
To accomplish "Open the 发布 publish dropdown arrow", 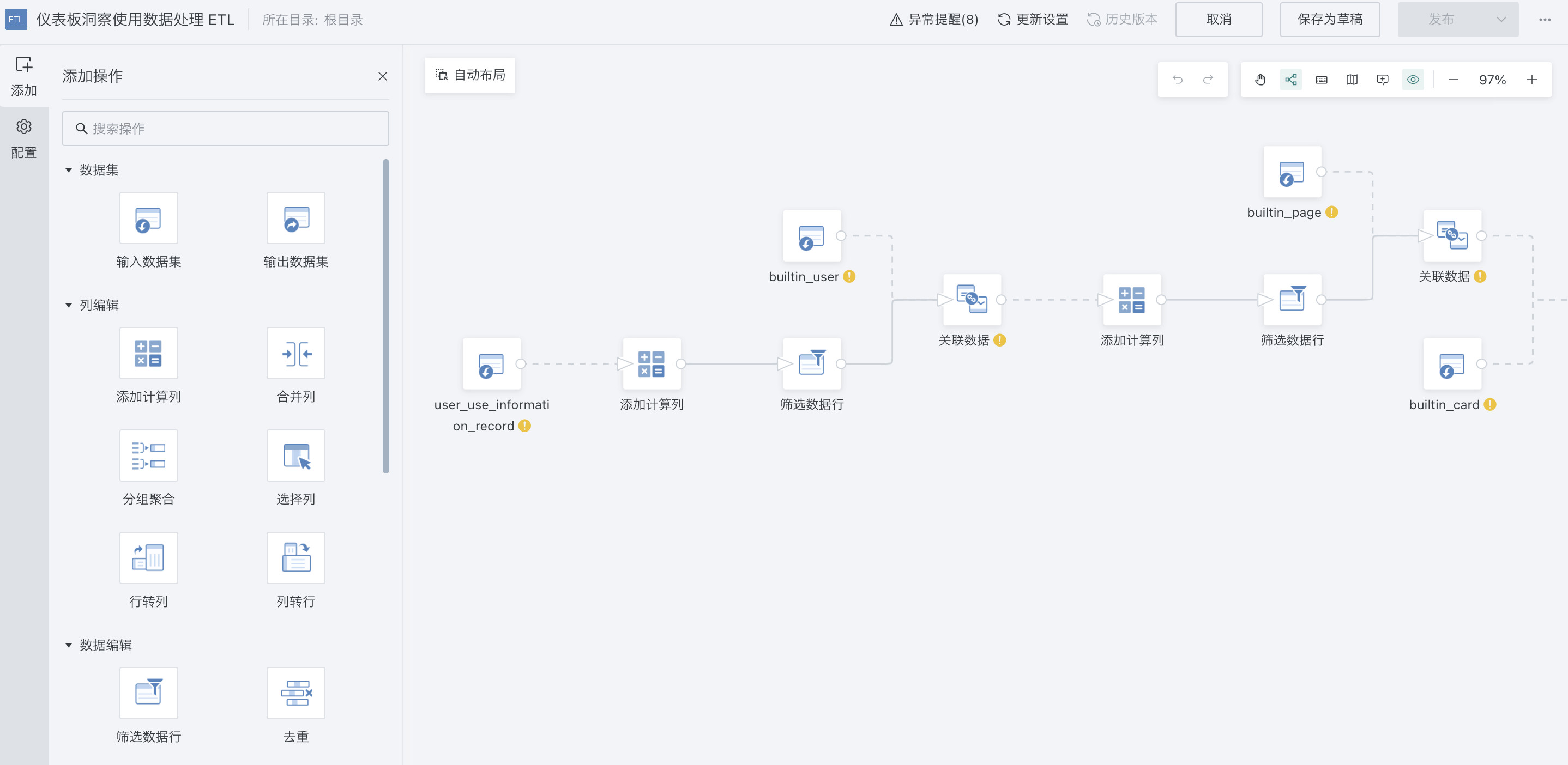I will pos(1501,20).
